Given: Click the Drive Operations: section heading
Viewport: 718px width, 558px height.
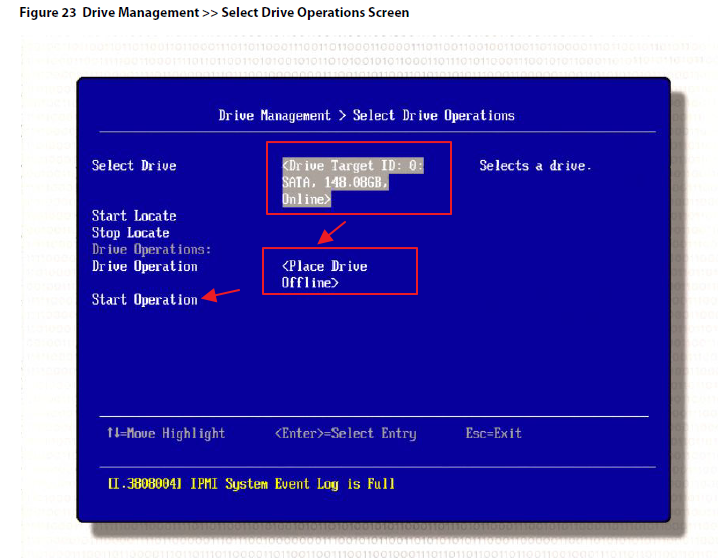Looking at the screenshot, I should (152, 249).
